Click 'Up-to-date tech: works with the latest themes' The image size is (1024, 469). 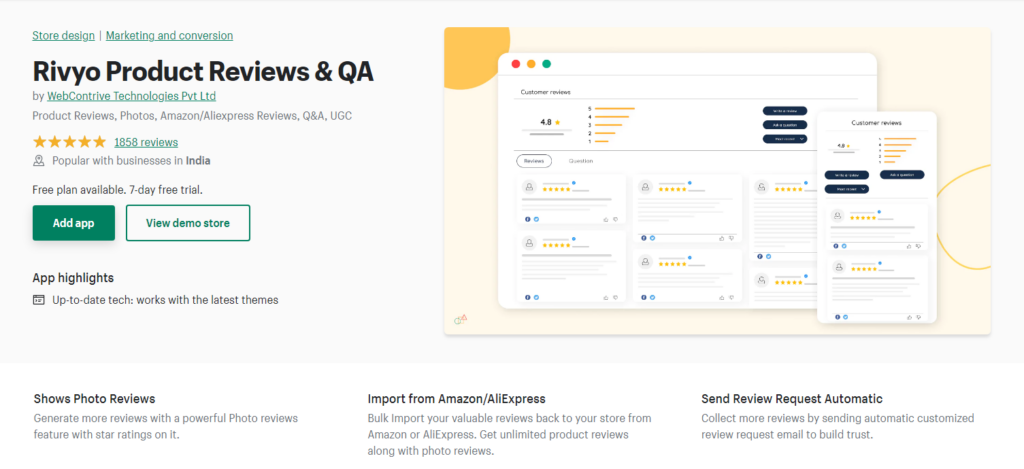(165, 300)
